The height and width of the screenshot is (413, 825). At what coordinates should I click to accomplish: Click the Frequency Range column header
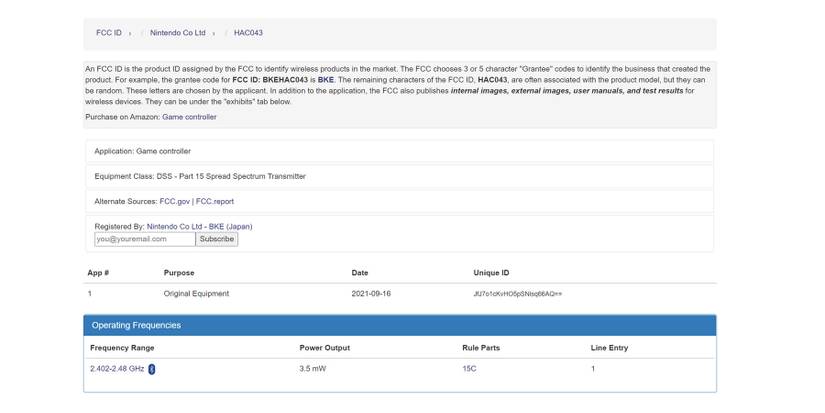[x=122, y=348]
